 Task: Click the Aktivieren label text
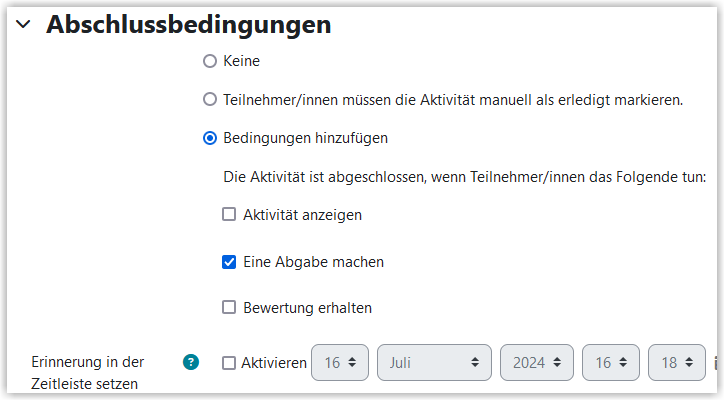[274, 363]
